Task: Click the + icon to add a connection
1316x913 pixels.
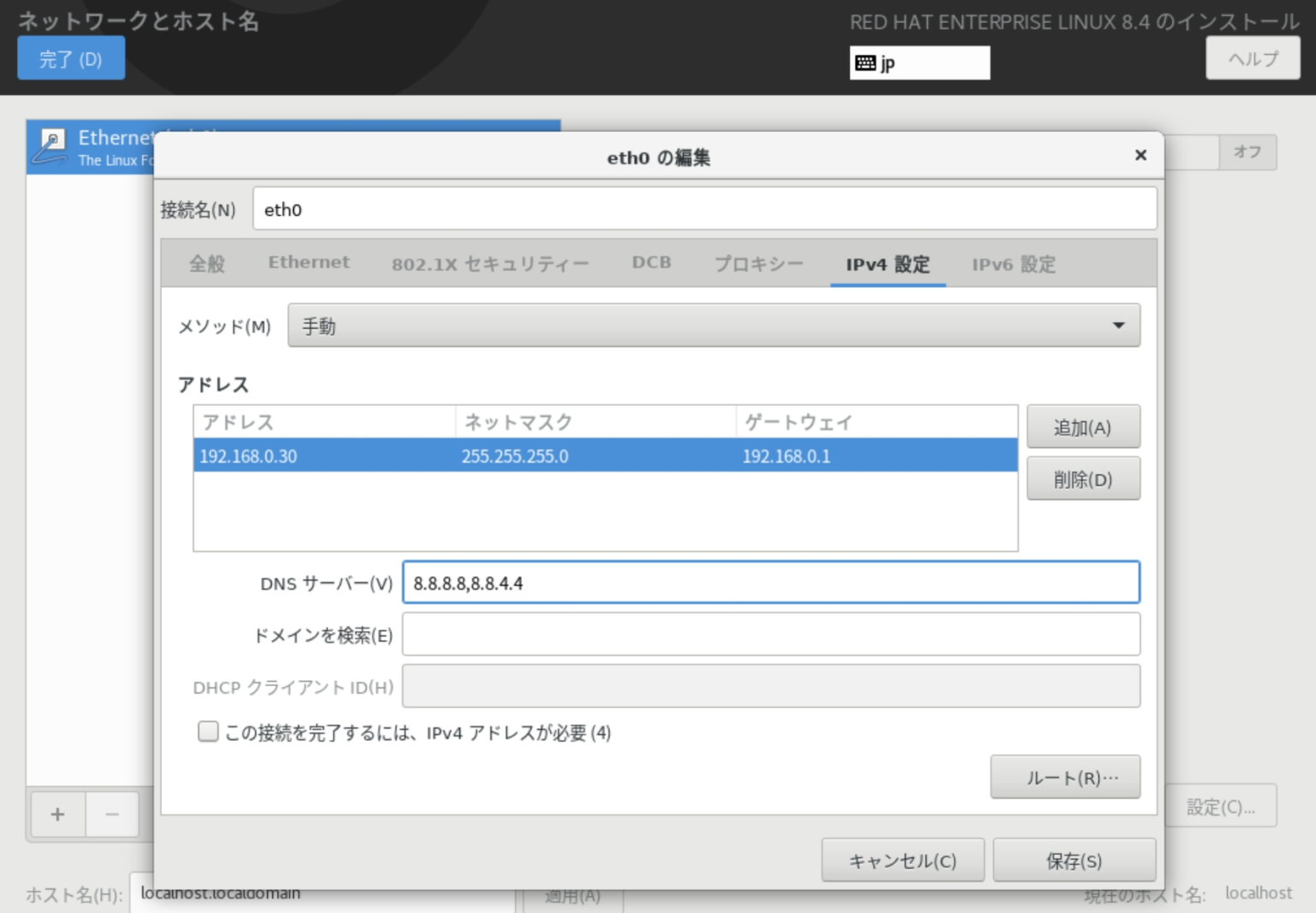Action: pos(57,814)
